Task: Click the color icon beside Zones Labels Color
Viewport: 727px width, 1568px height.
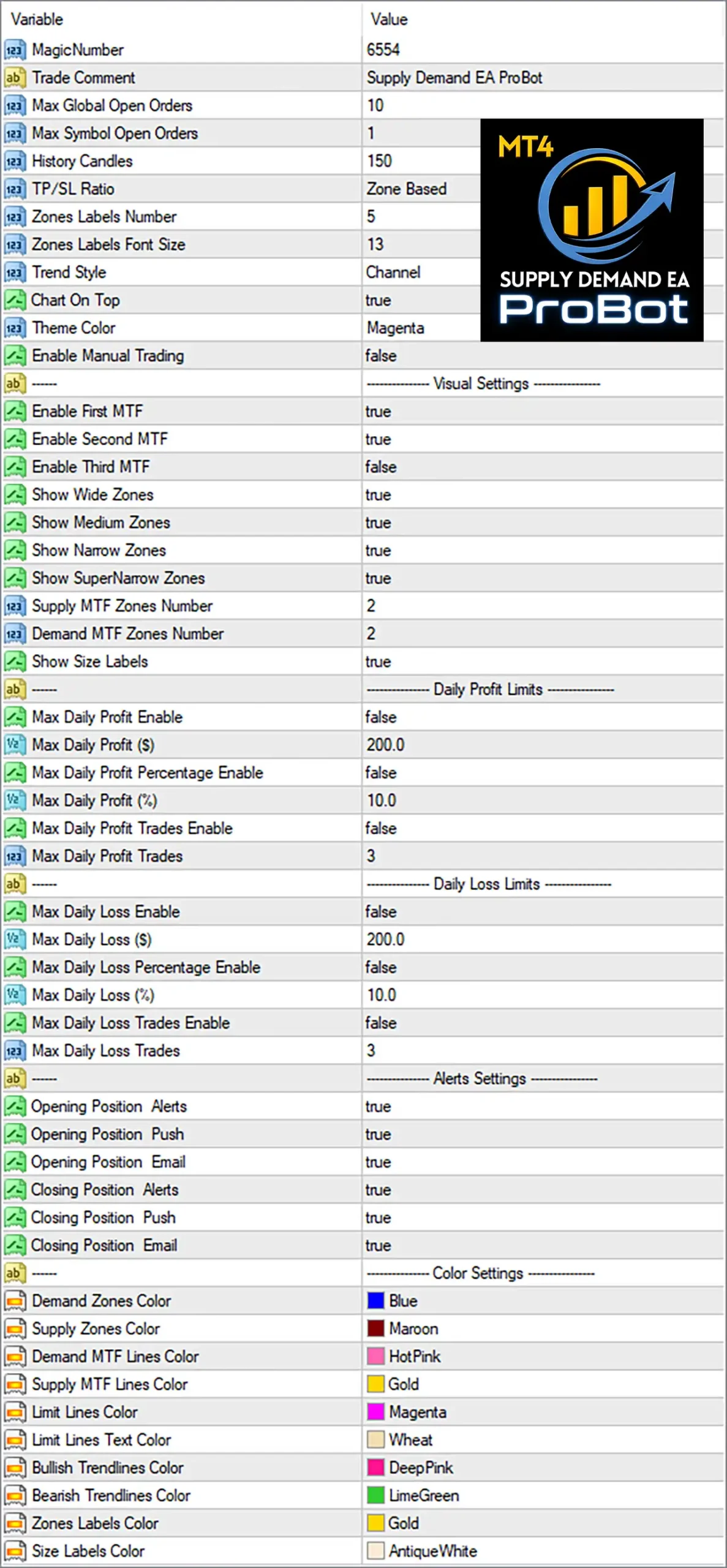Action: coord(15,1523)
